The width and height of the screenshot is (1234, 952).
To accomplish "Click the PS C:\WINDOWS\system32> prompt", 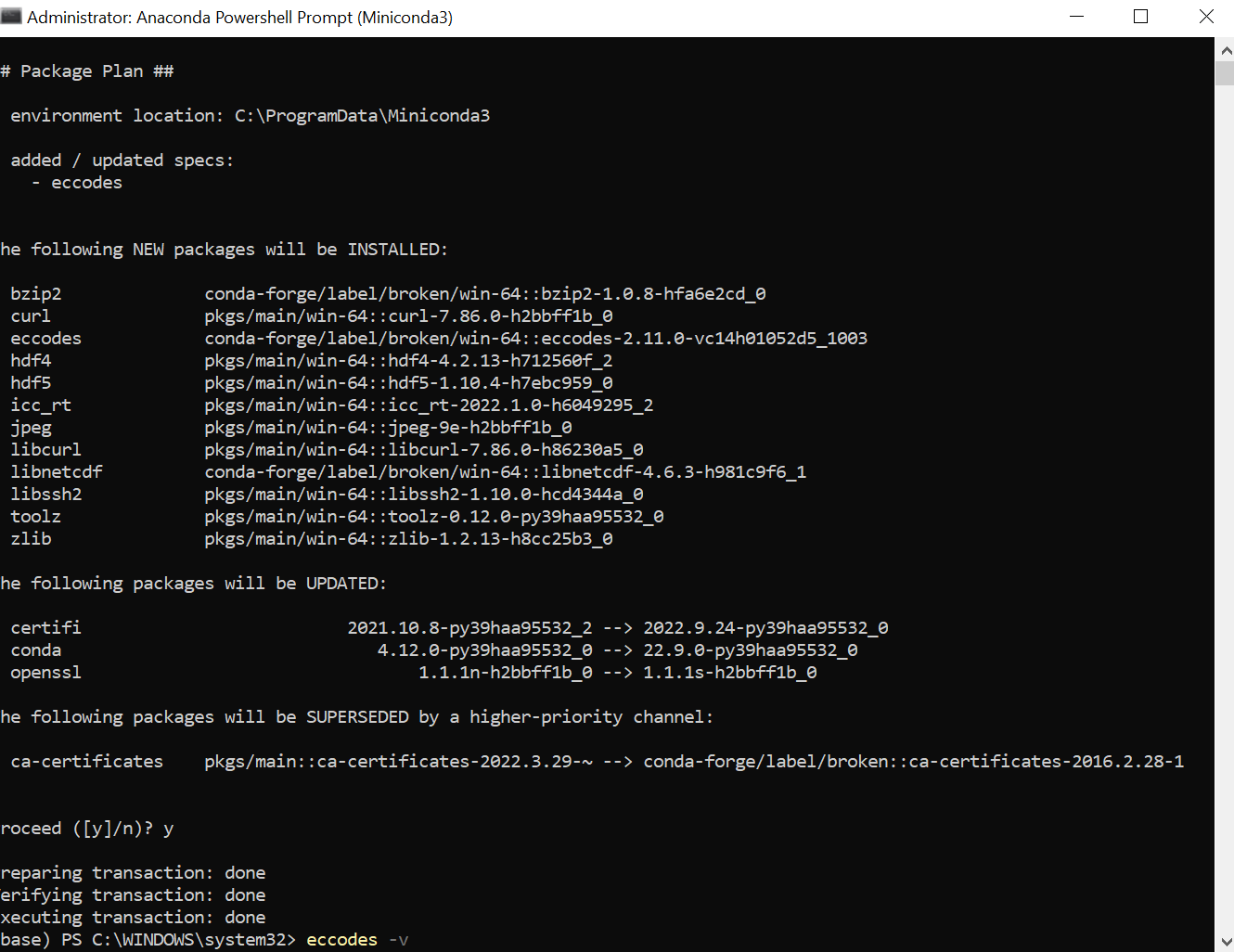I will point(179,940).
